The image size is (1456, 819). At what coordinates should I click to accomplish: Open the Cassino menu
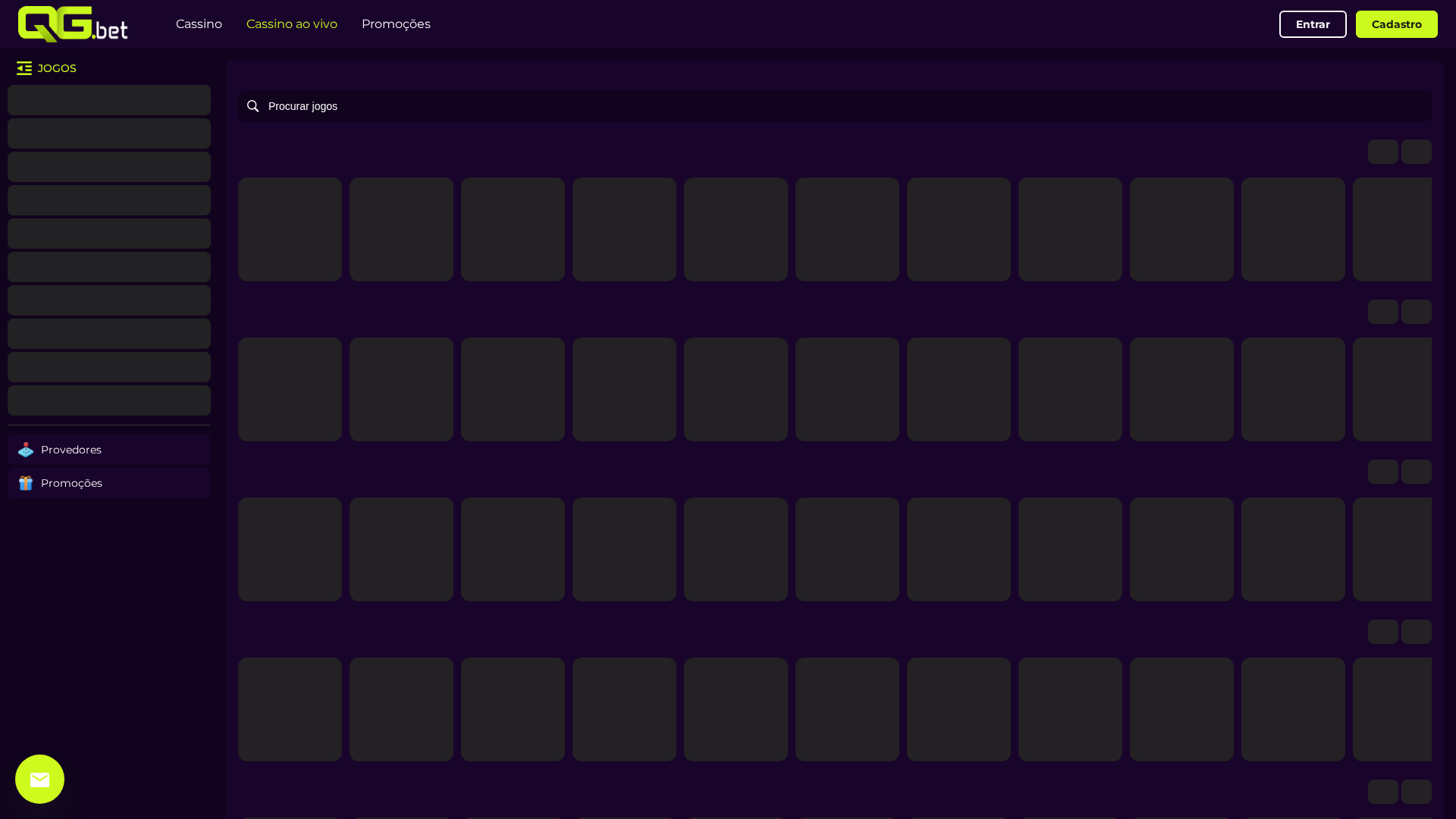click(x=199, y=24)
